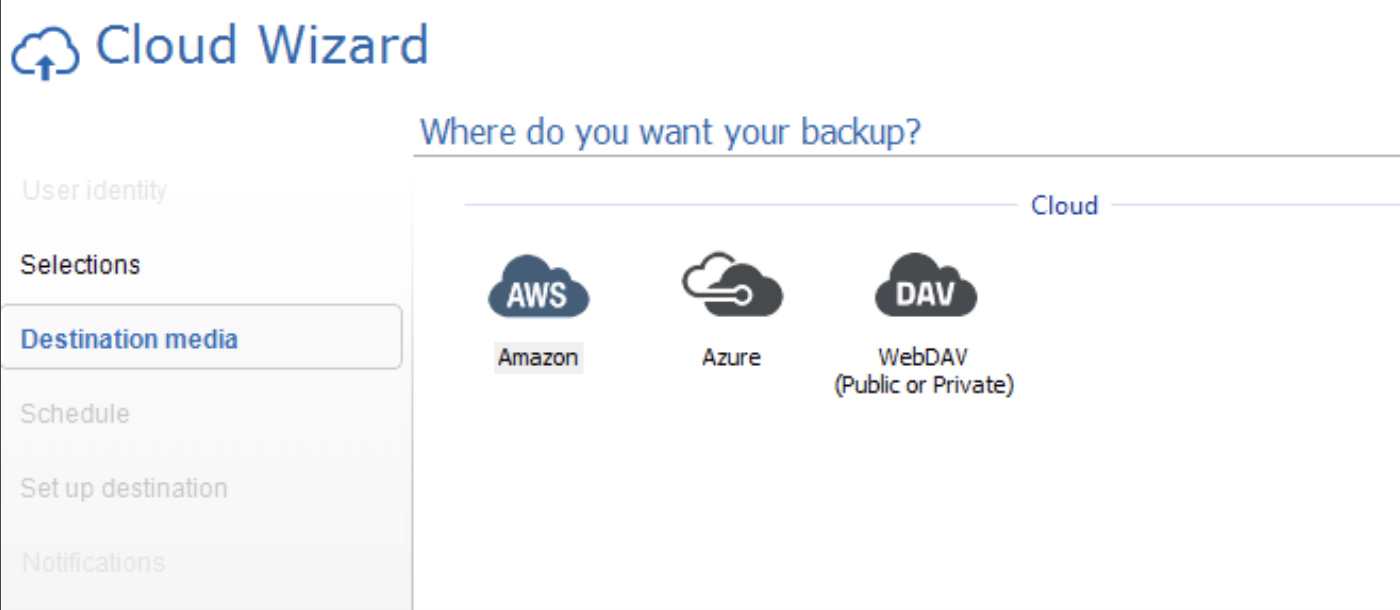This screenshot has width=1400, height=610.
Task: Click the WebDAV text label
Action: pyautogui.click(x=923, y=357)
